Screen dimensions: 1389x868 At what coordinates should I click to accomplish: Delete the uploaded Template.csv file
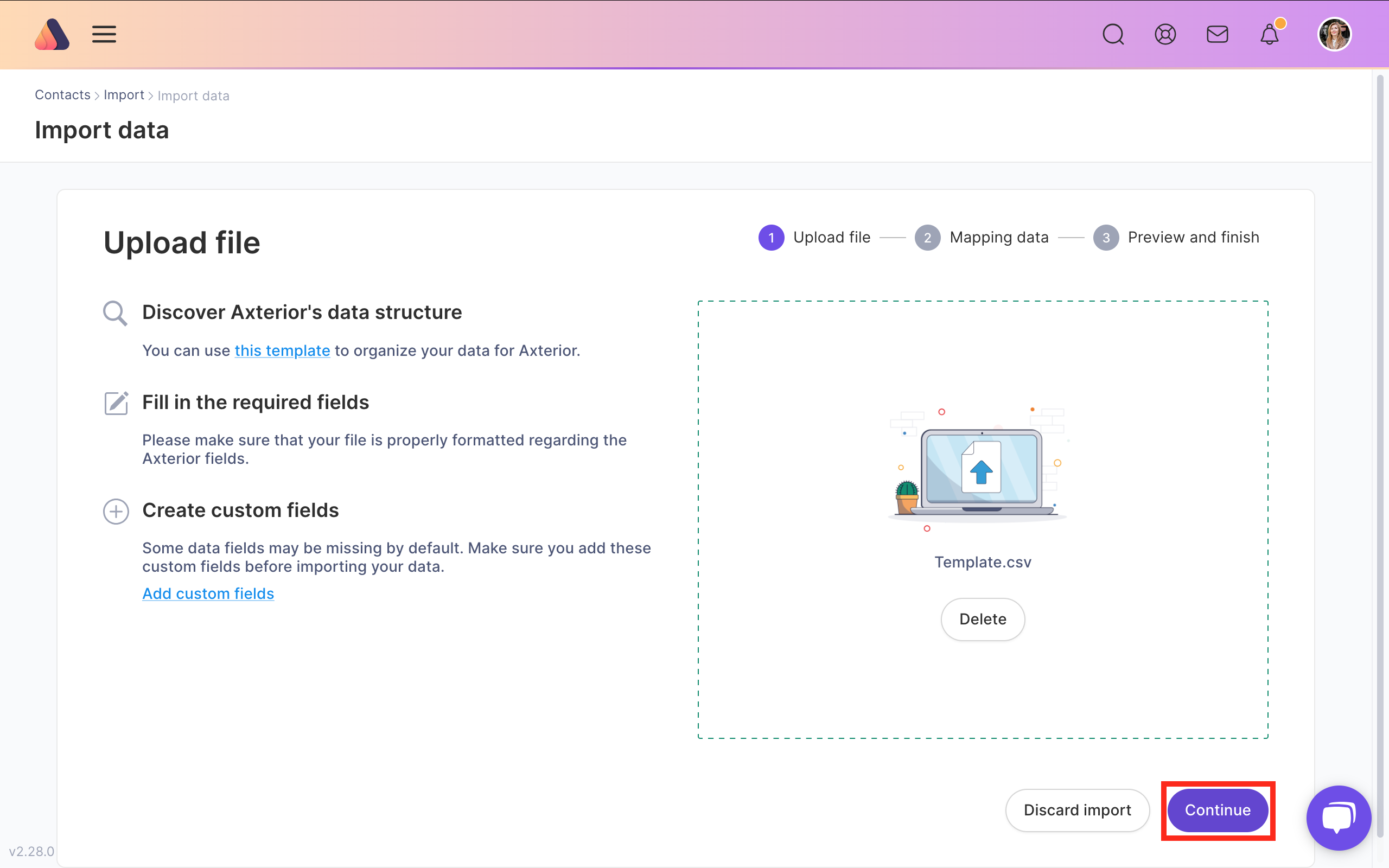click(x=983, y=620)
